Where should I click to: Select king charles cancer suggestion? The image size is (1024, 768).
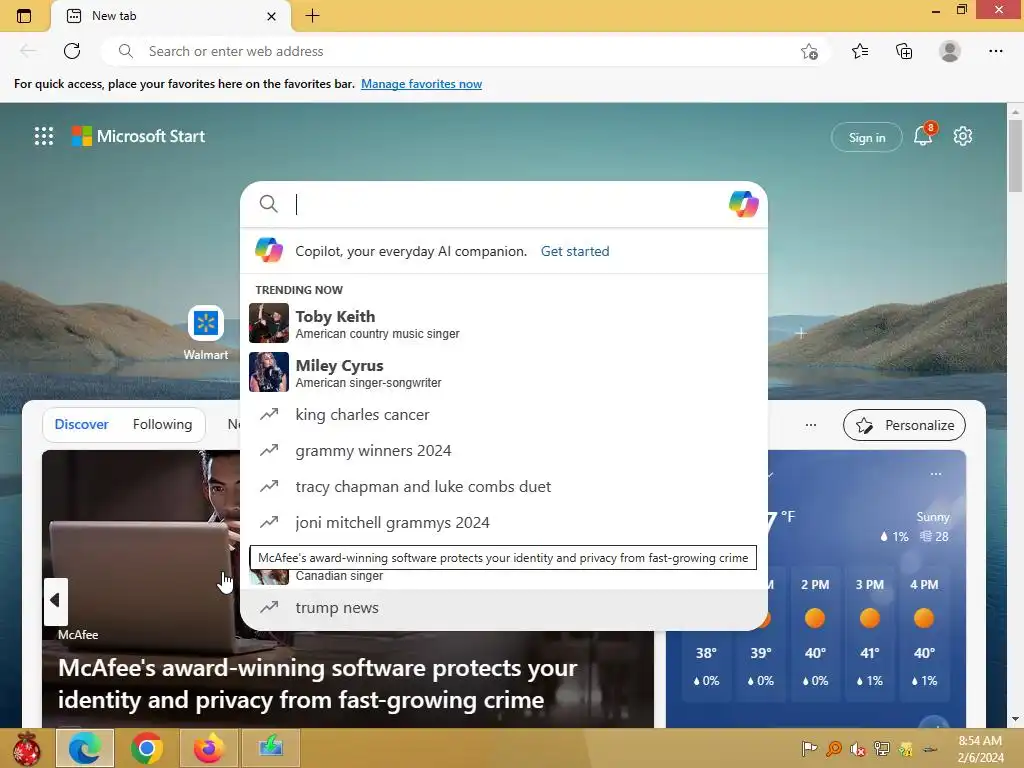tap(504, 415)
